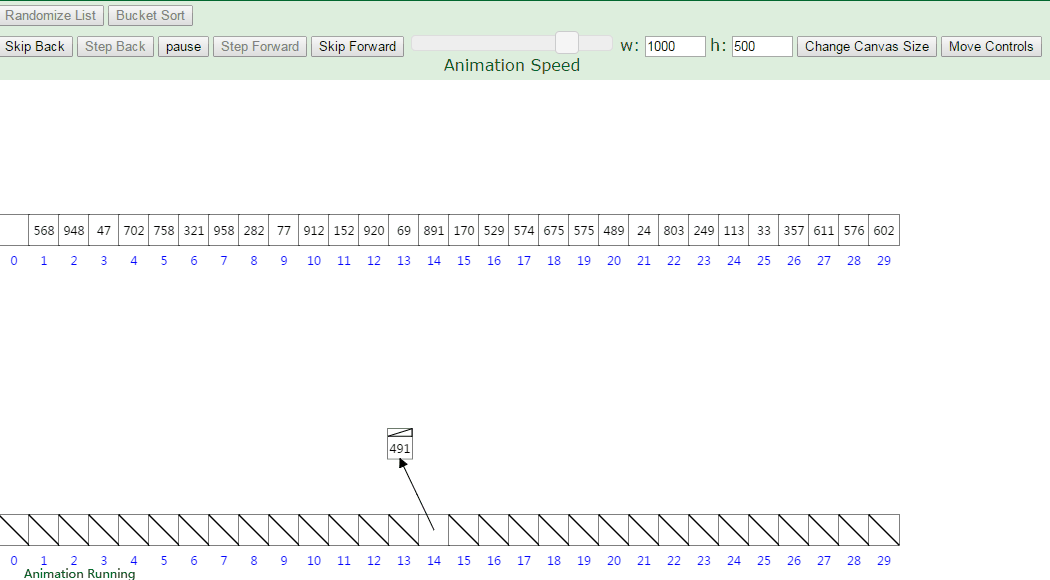
Task: Advance one step with Step Forward
Action: tap(259, 46)
